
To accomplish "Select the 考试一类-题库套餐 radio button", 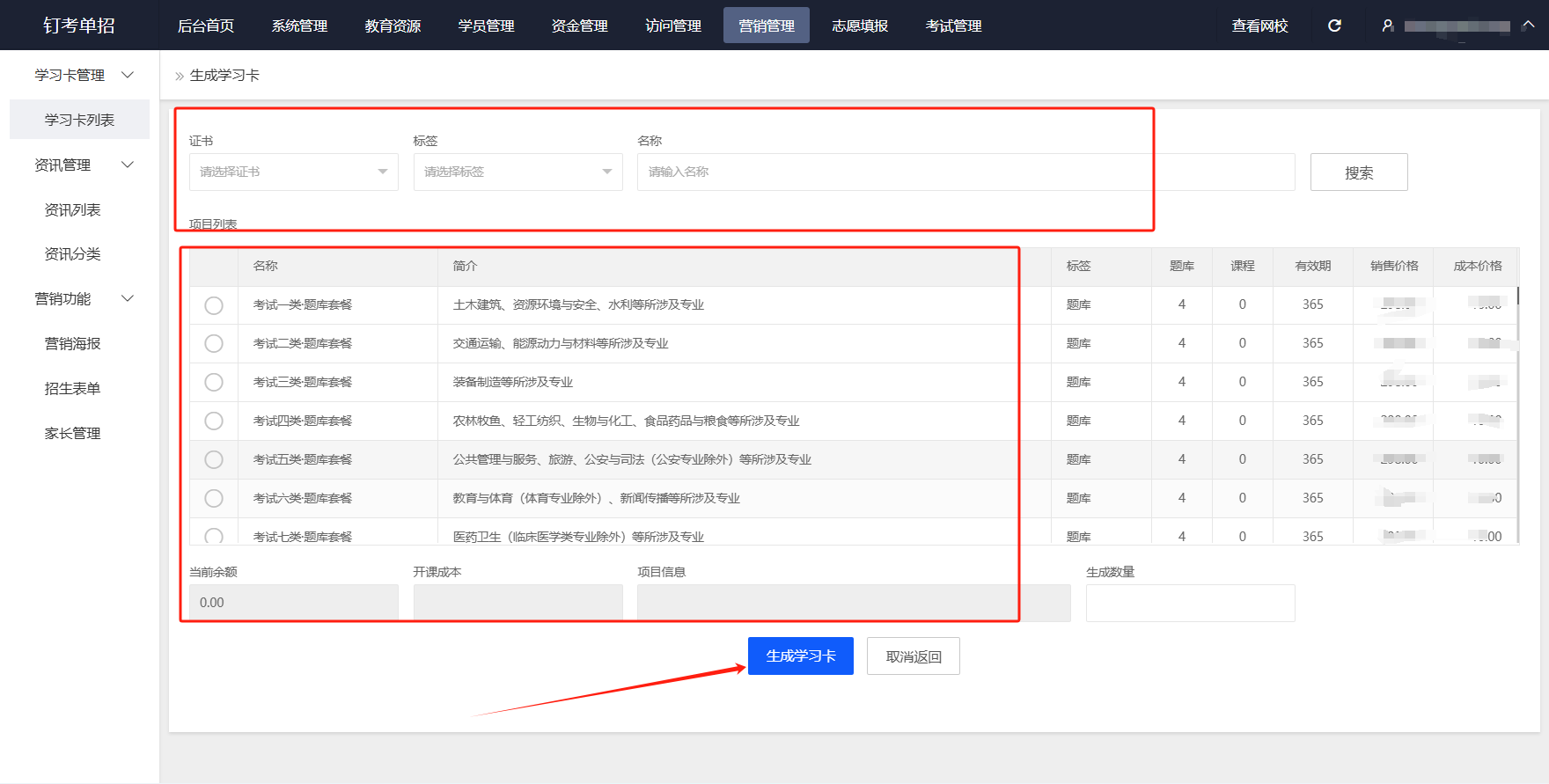I will 214,305.
